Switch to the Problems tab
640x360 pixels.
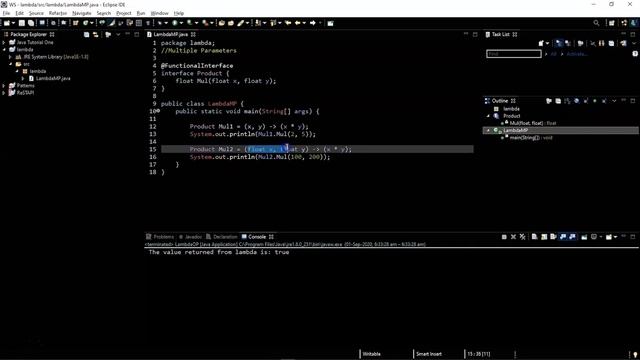[160, 237]
